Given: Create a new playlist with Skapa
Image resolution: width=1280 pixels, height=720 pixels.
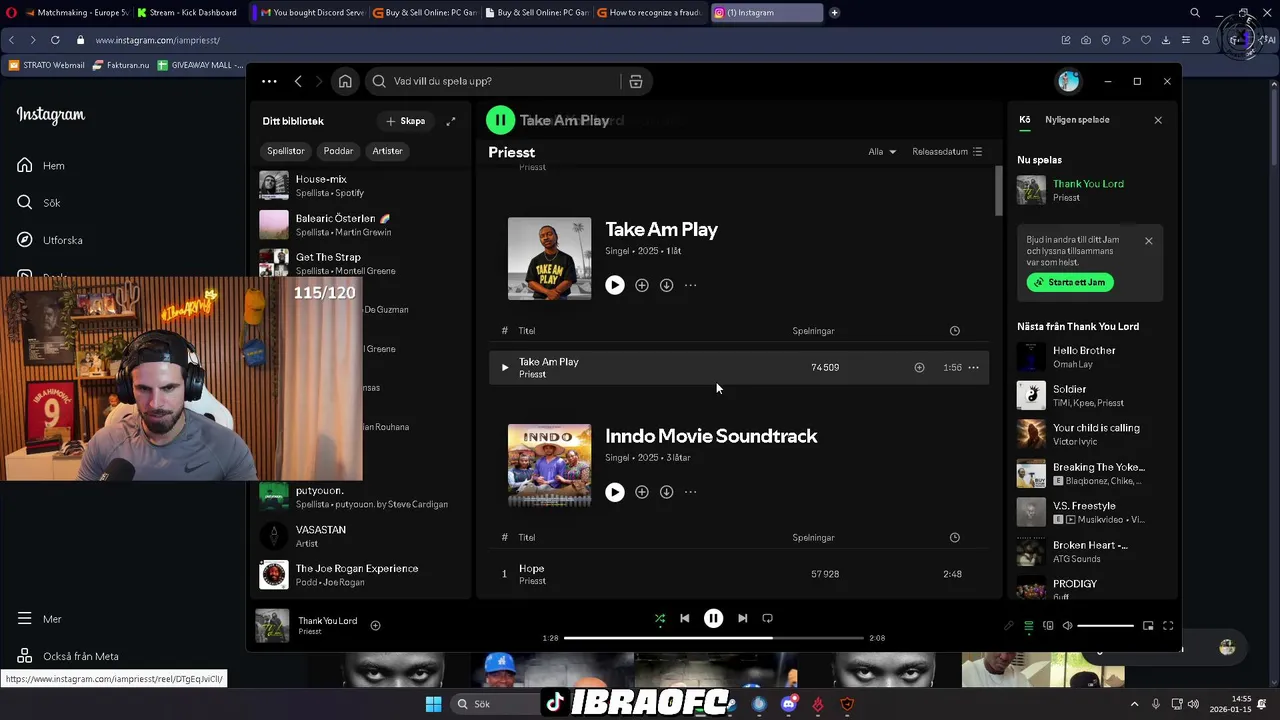Looking at the screenshot, I should [406, 121].
